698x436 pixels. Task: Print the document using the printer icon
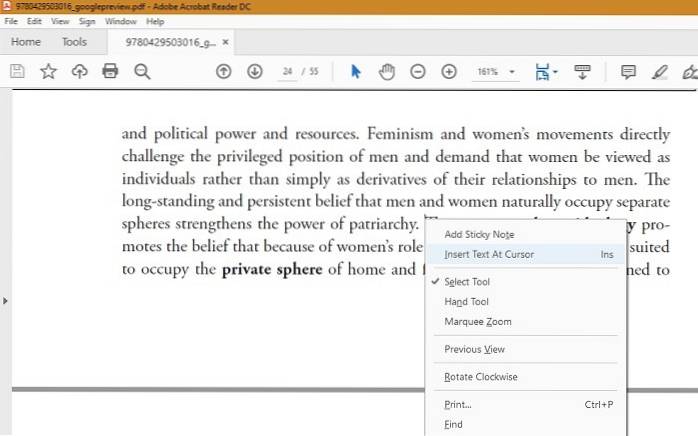(110, 71)
